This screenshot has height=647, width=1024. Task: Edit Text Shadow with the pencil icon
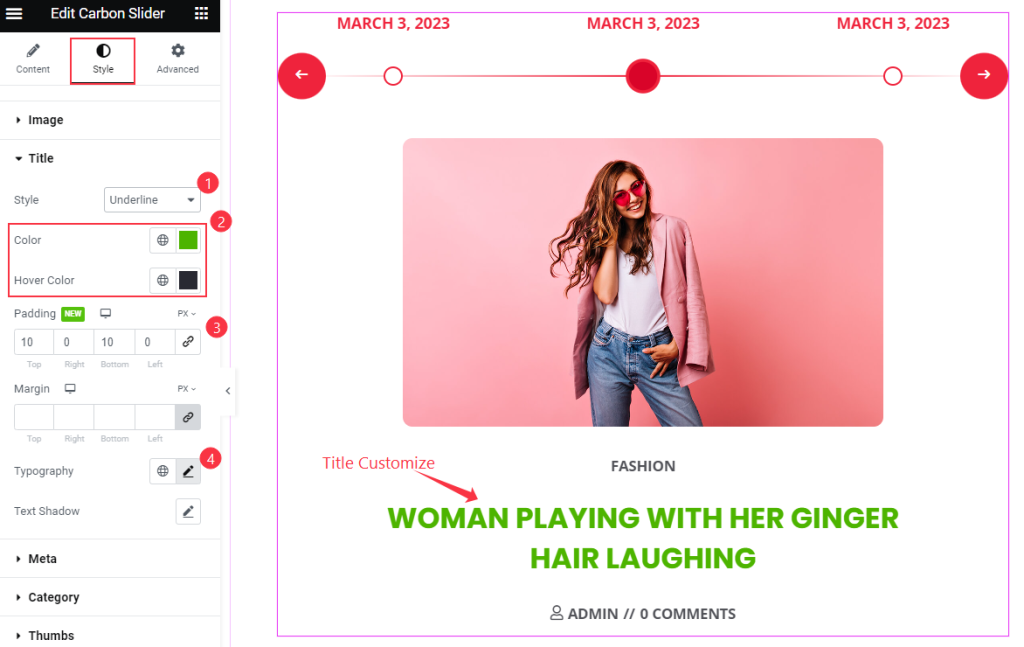pos(188,511)
